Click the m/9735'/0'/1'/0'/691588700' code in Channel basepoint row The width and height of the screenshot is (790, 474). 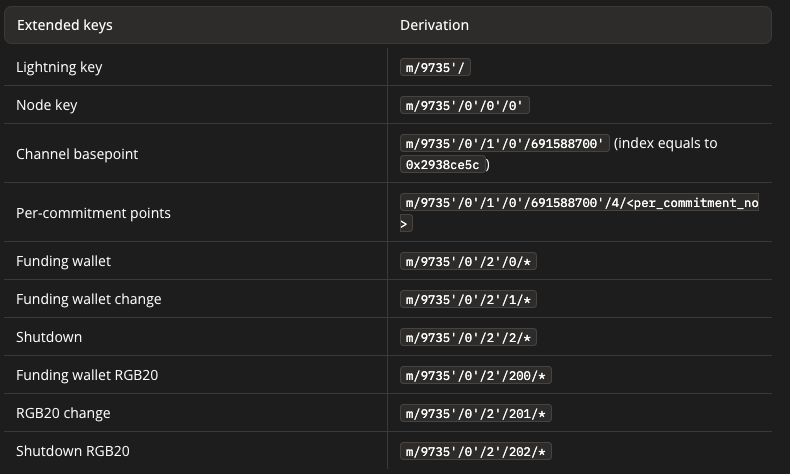click(505, 143)
